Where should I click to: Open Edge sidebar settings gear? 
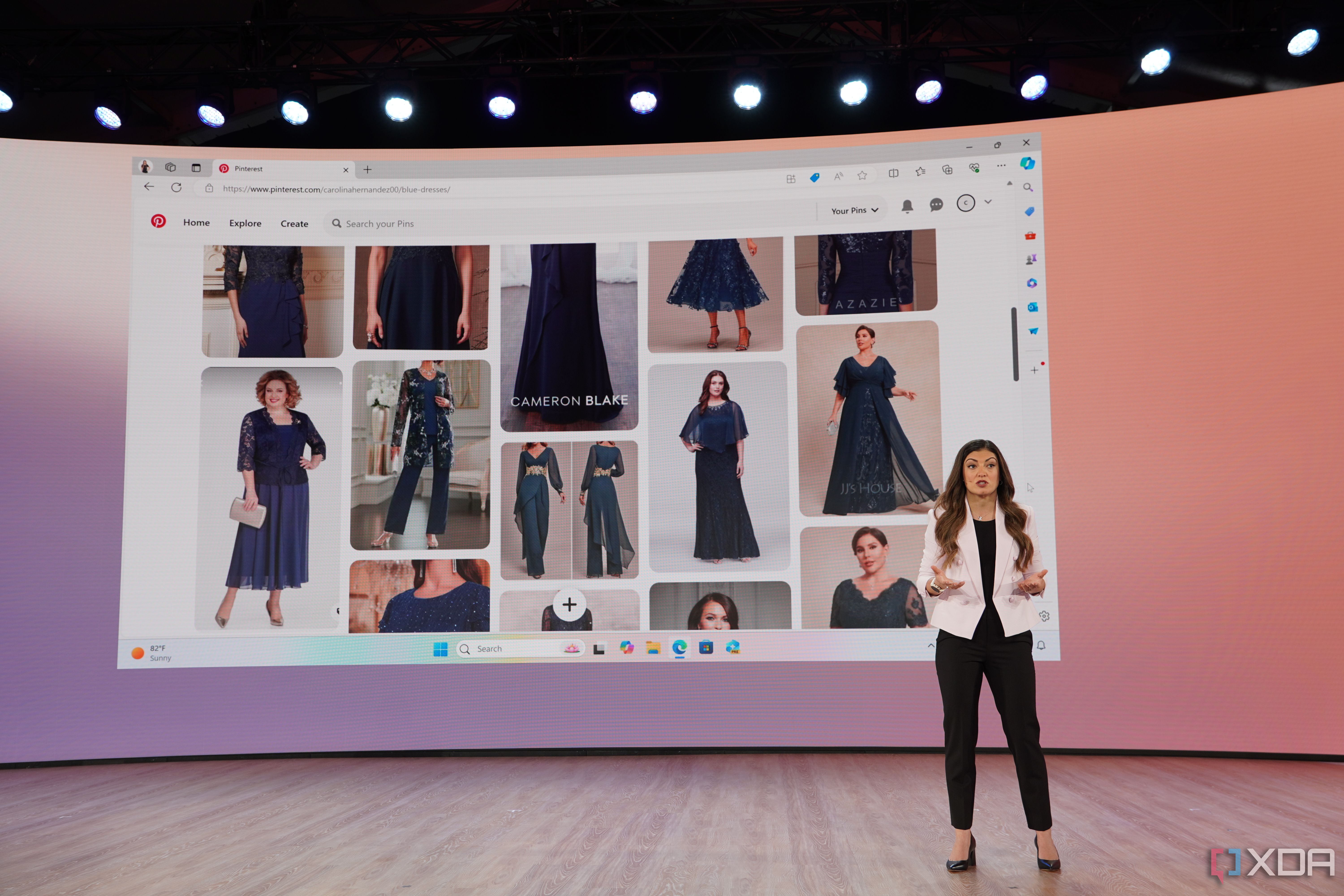(1044, 616)
